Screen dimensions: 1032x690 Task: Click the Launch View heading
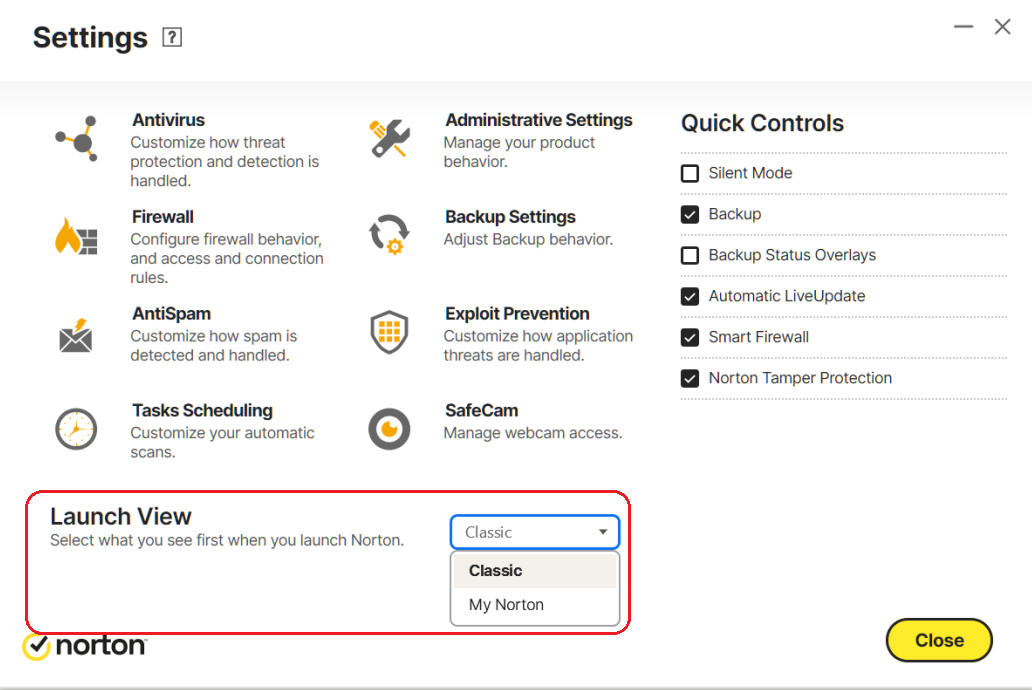pyautogui.click(x=121, y=517)
